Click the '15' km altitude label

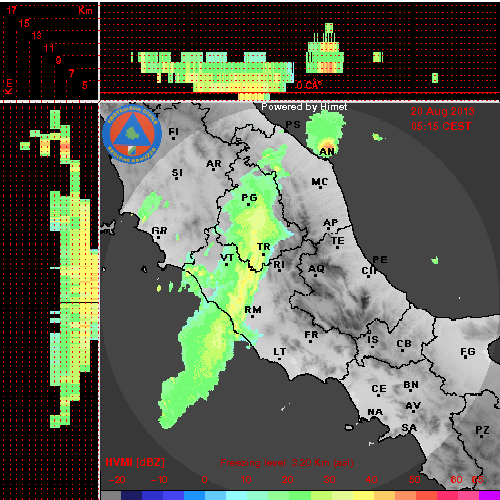[x=24, y=23]
